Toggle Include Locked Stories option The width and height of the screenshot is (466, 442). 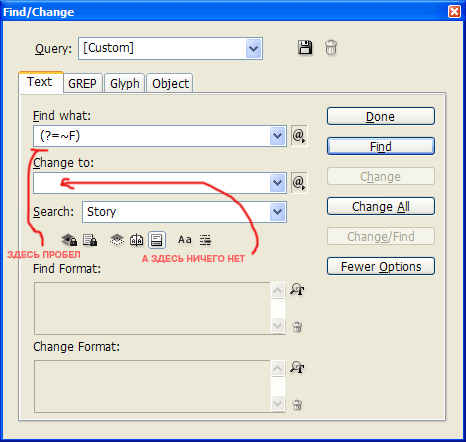click(90, 240)
